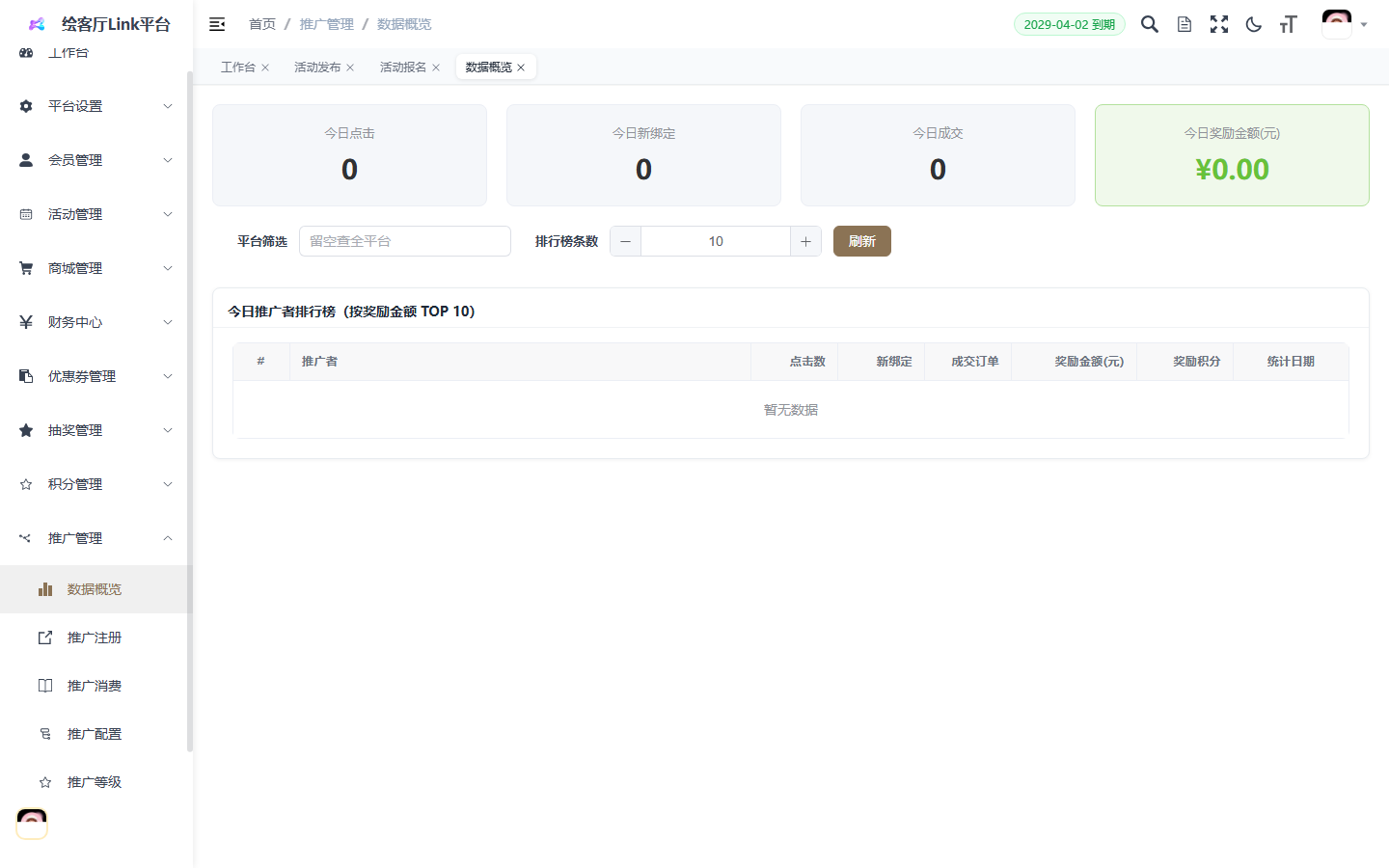Click the user avatar in top bar
The height and width of the screenshot is (868, 1389).
(1337, 24)
